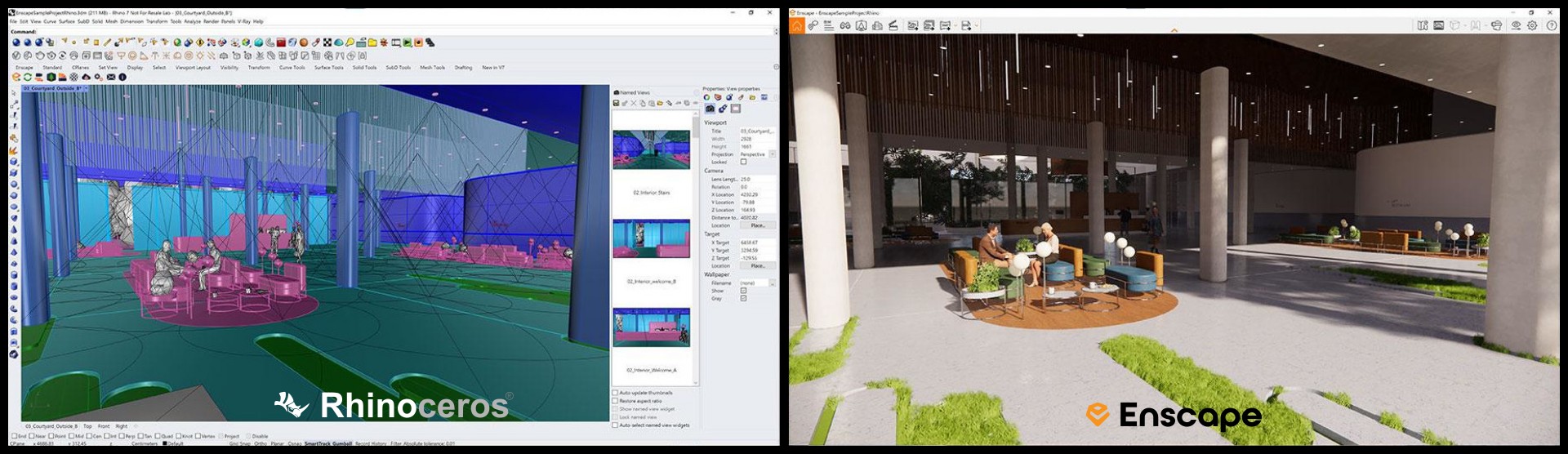This screenshot has width=1568, height=454.
Task: Toggle the Near osnap checkbox
Action: click(x=32, y=436)
